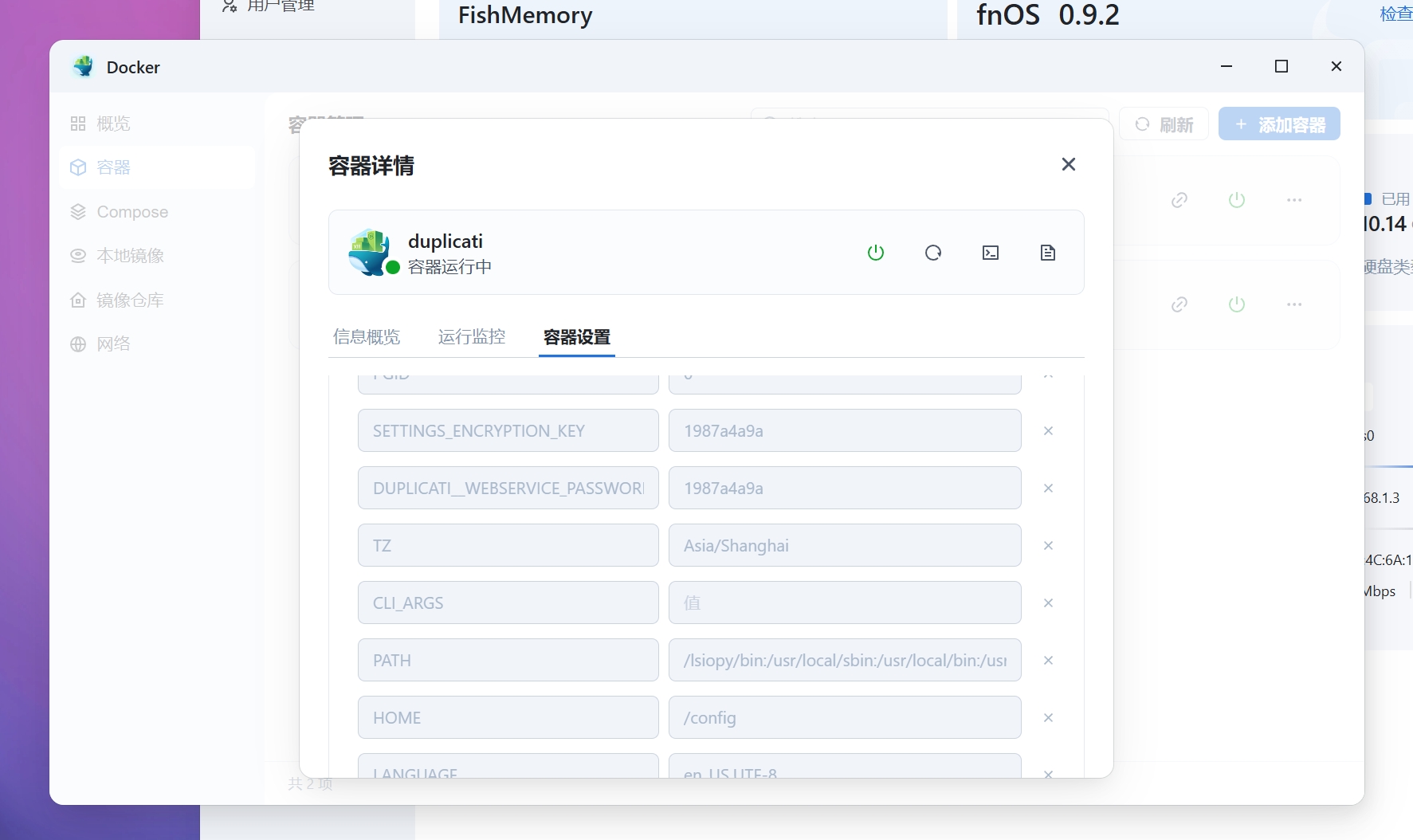View the duplicati container logs
This screenshot has width=1413, height=840.
point(1048,253)
